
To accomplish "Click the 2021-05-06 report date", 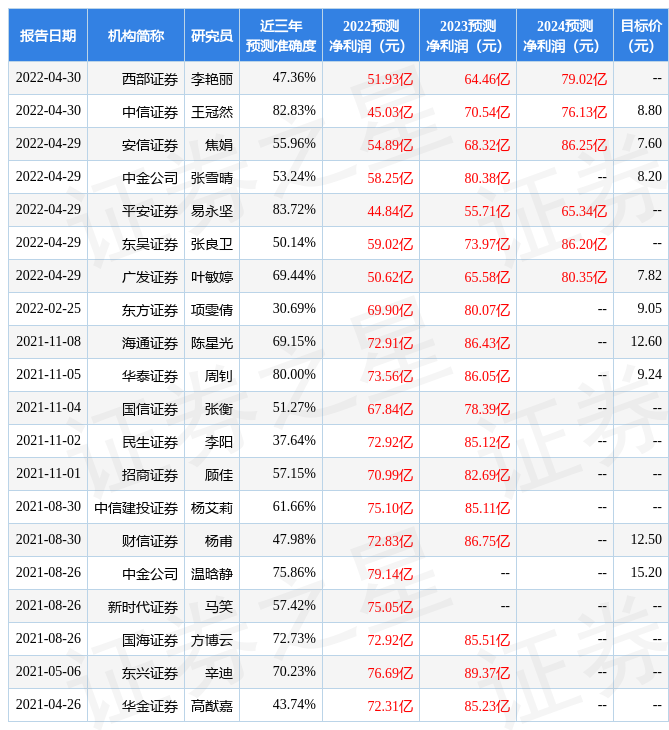I will (x=48, y=671).
